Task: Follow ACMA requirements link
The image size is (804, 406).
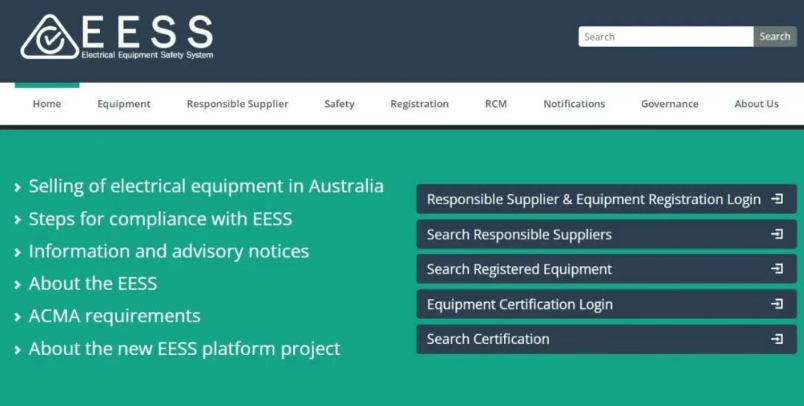Action: pyautogui.click(x=114, y=316)
